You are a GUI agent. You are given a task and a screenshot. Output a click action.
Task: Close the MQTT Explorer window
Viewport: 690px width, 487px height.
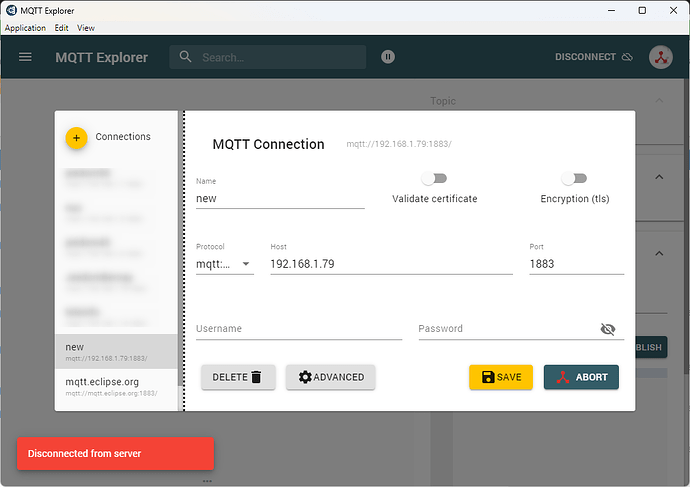point(673,10)
